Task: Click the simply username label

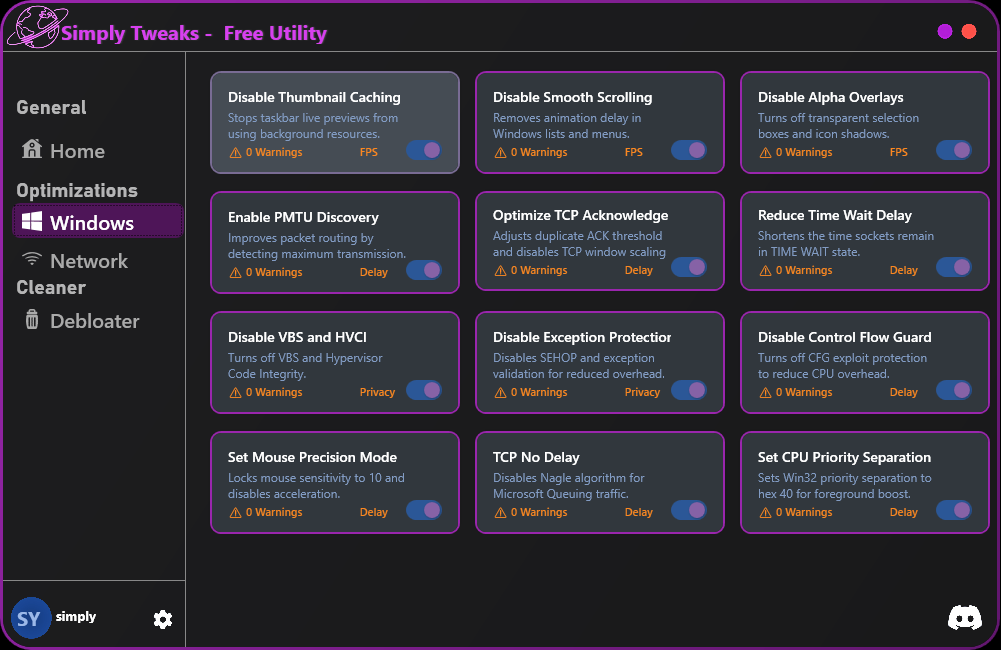Action: pyautogui.click(x=75, y=617)
